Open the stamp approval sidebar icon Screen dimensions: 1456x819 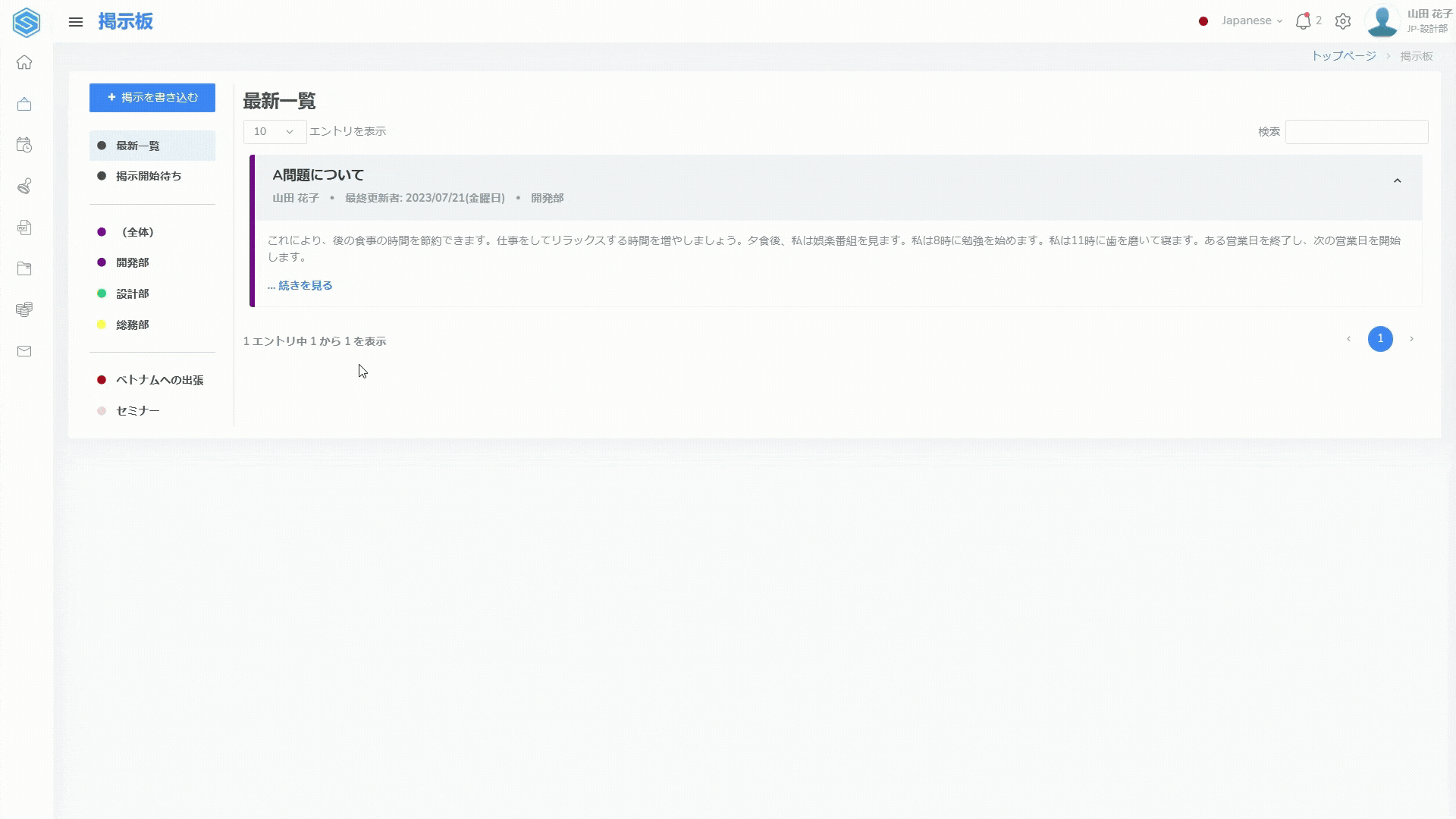pos(24,186)
